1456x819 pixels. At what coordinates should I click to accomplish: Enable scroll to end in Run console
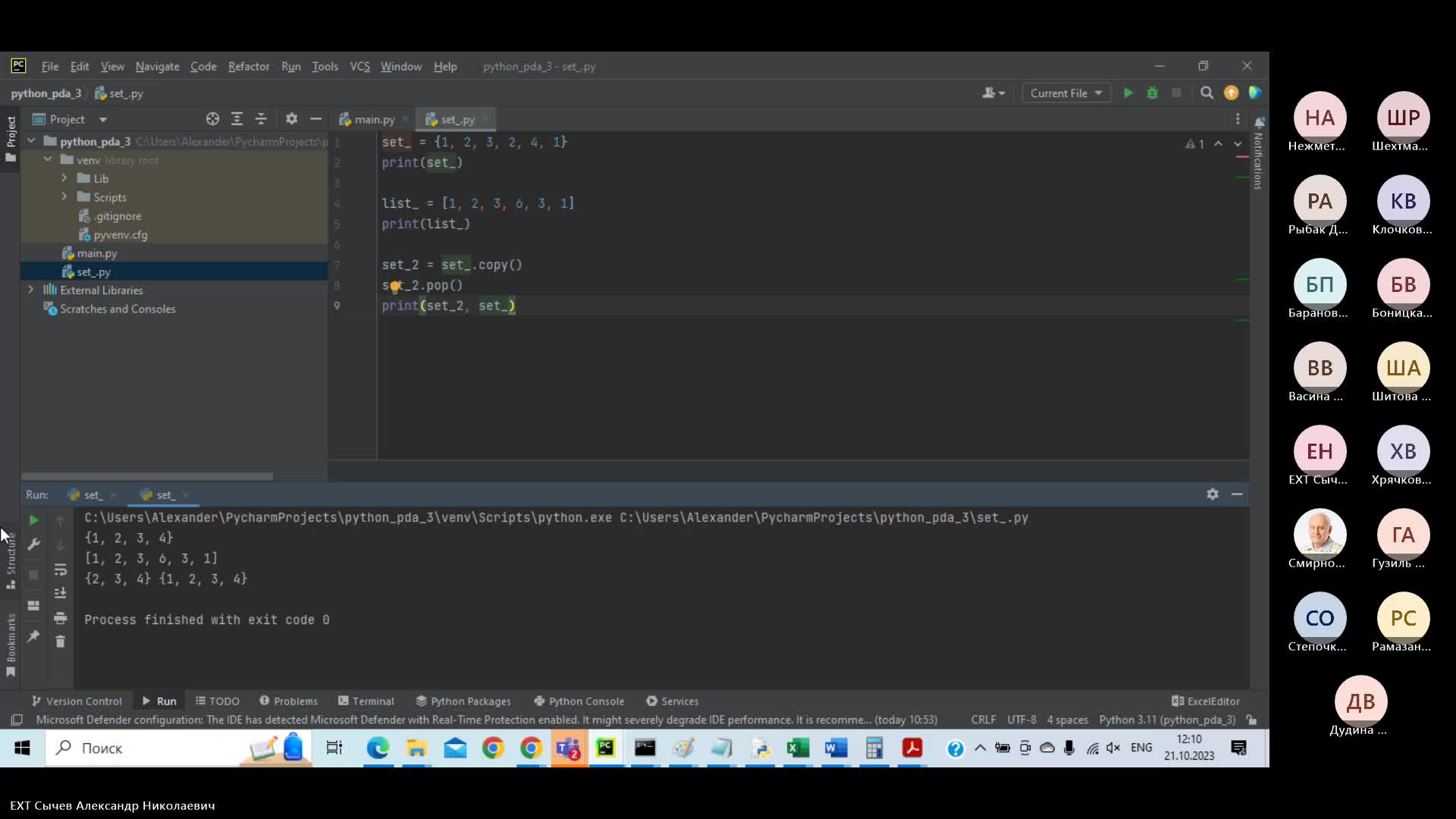[x=60, y=593]
